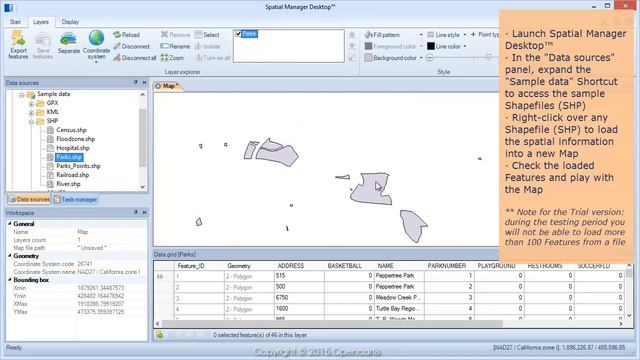This screenshot has height=360, width=640.
Task: Click the slider minus icon in Style
Action: pos(429,58)
